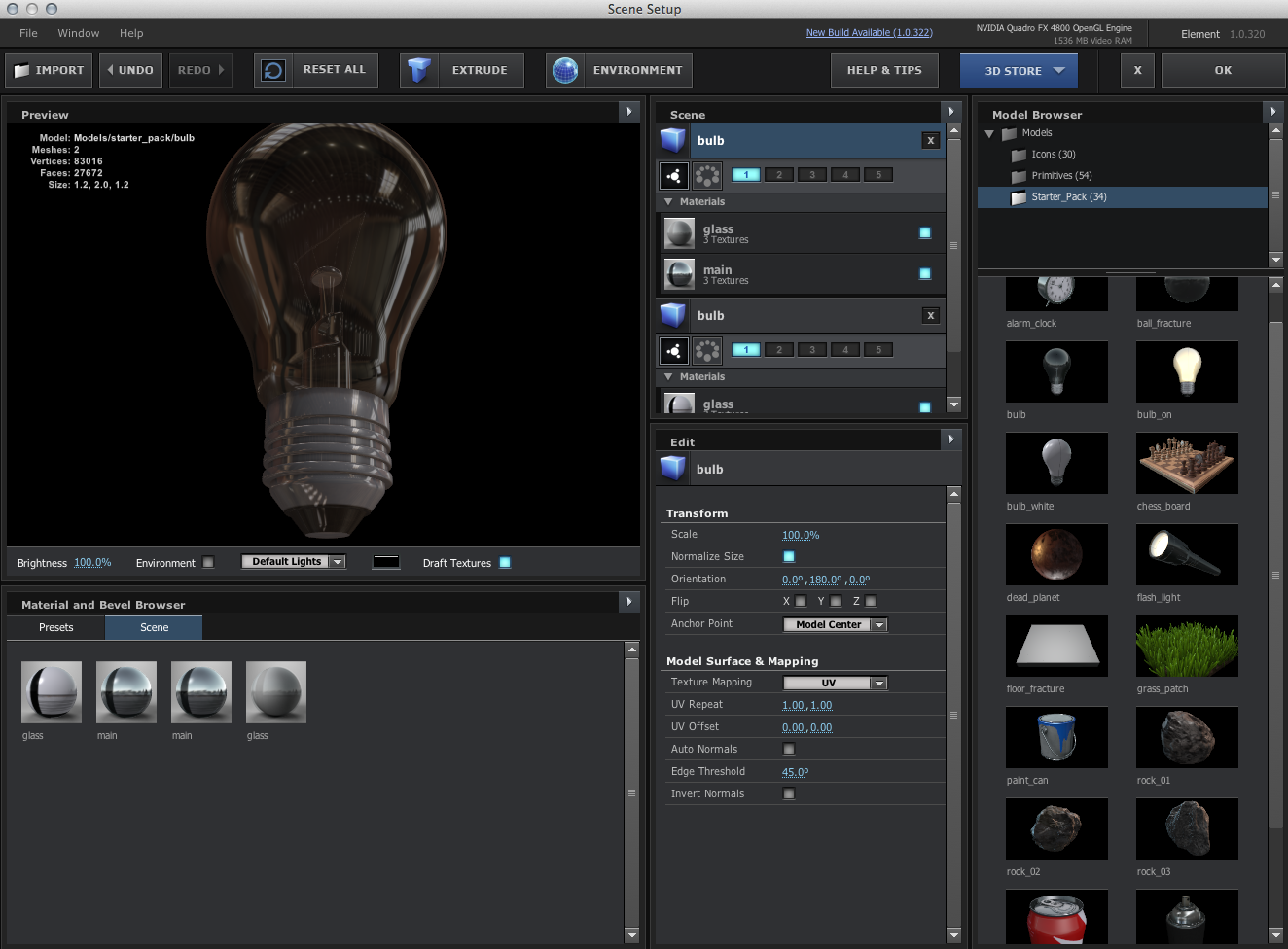Switch to the Scene tab in Material Browser
The width and height of the screenshot is (1288, 949).
pos(154,627)
